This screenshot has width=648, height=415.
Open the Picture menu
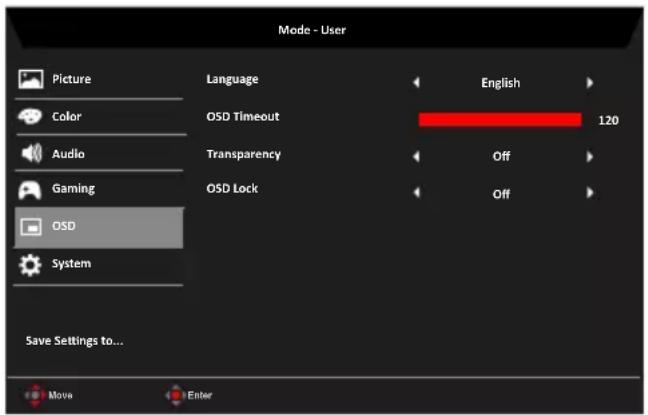coord(71,79)
